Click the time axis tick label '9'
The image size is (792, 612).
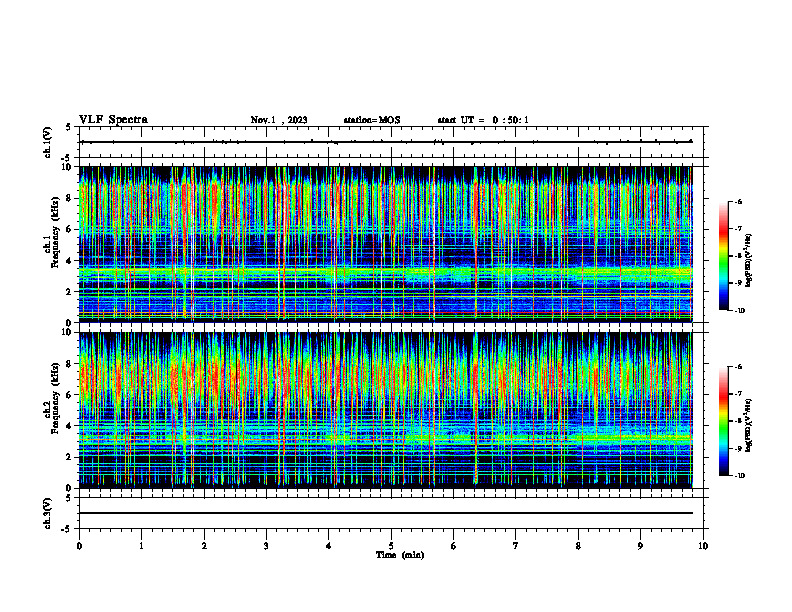(x=640, y=546)
